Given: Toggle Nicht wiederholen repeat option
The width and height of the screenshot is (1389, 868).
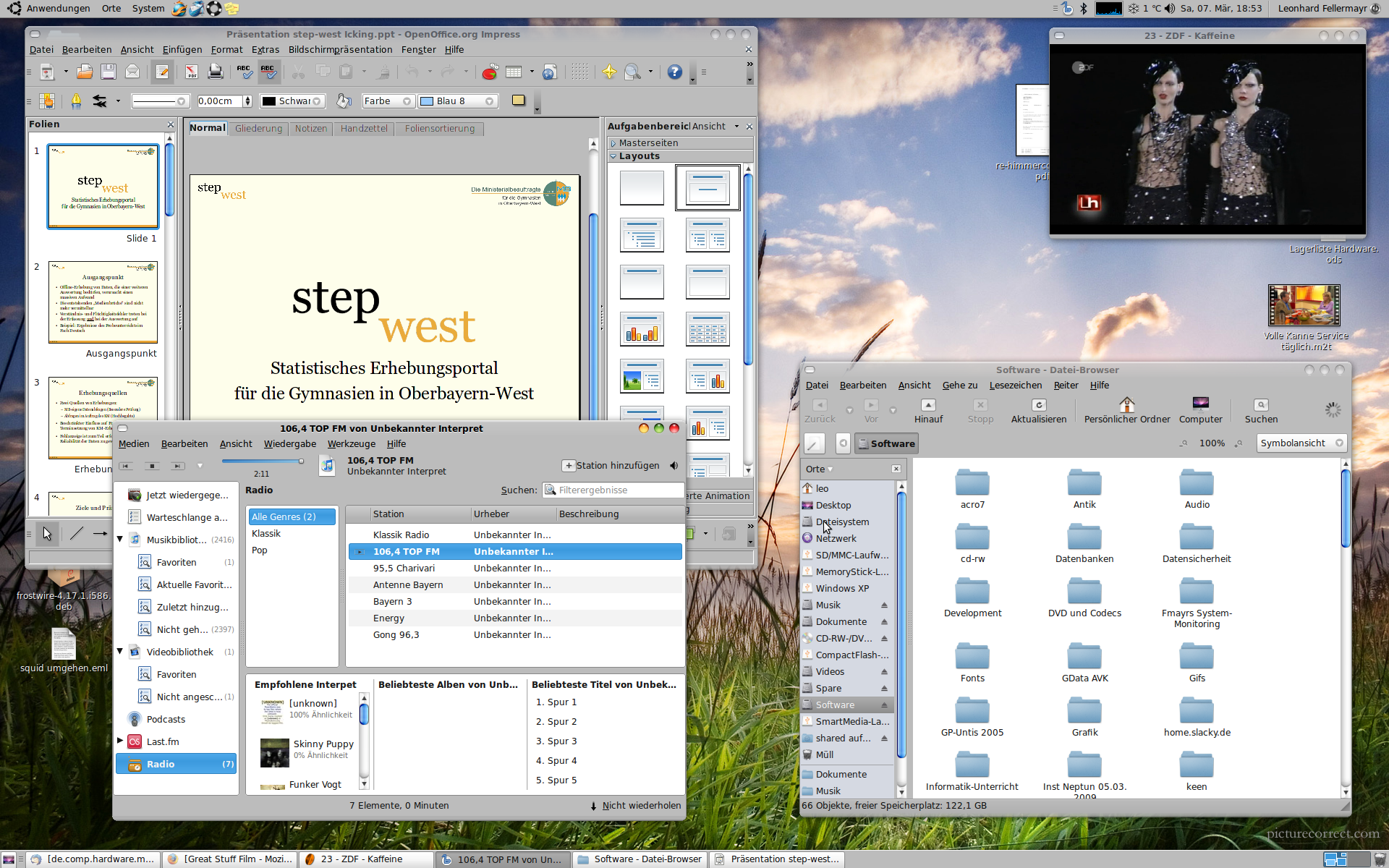Looking at the screenshot, I should pyautogui.click(x=635, y=806).
